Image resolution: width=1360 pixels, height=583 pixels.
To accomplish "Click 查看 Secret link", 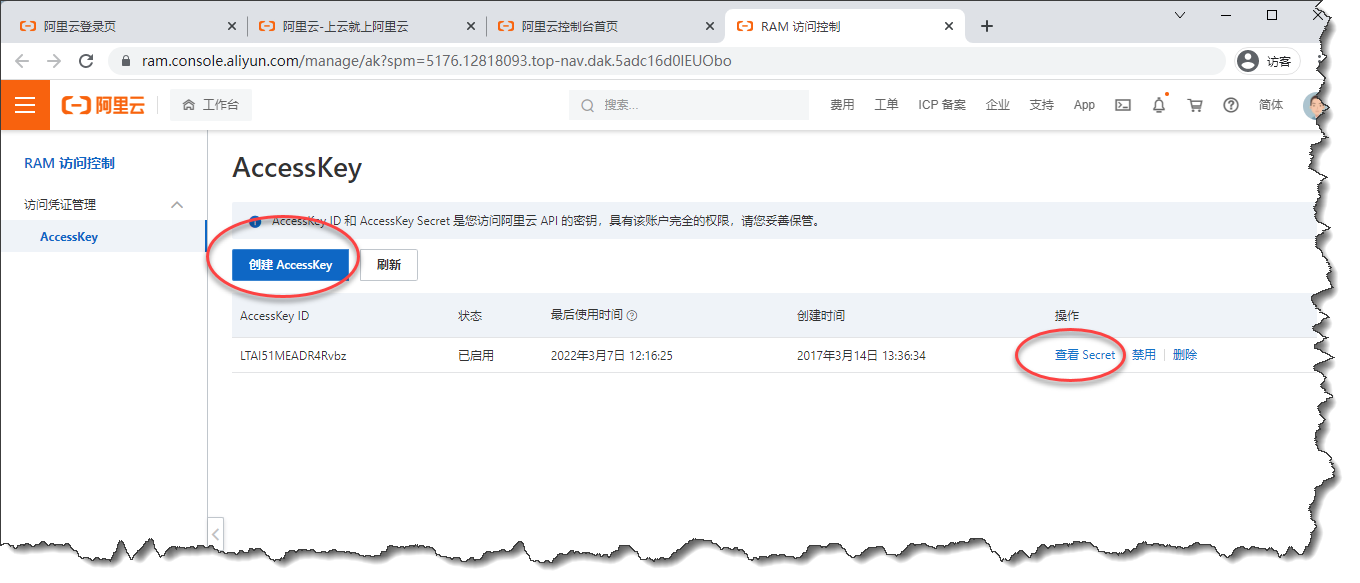I will tap(1085, 355).
